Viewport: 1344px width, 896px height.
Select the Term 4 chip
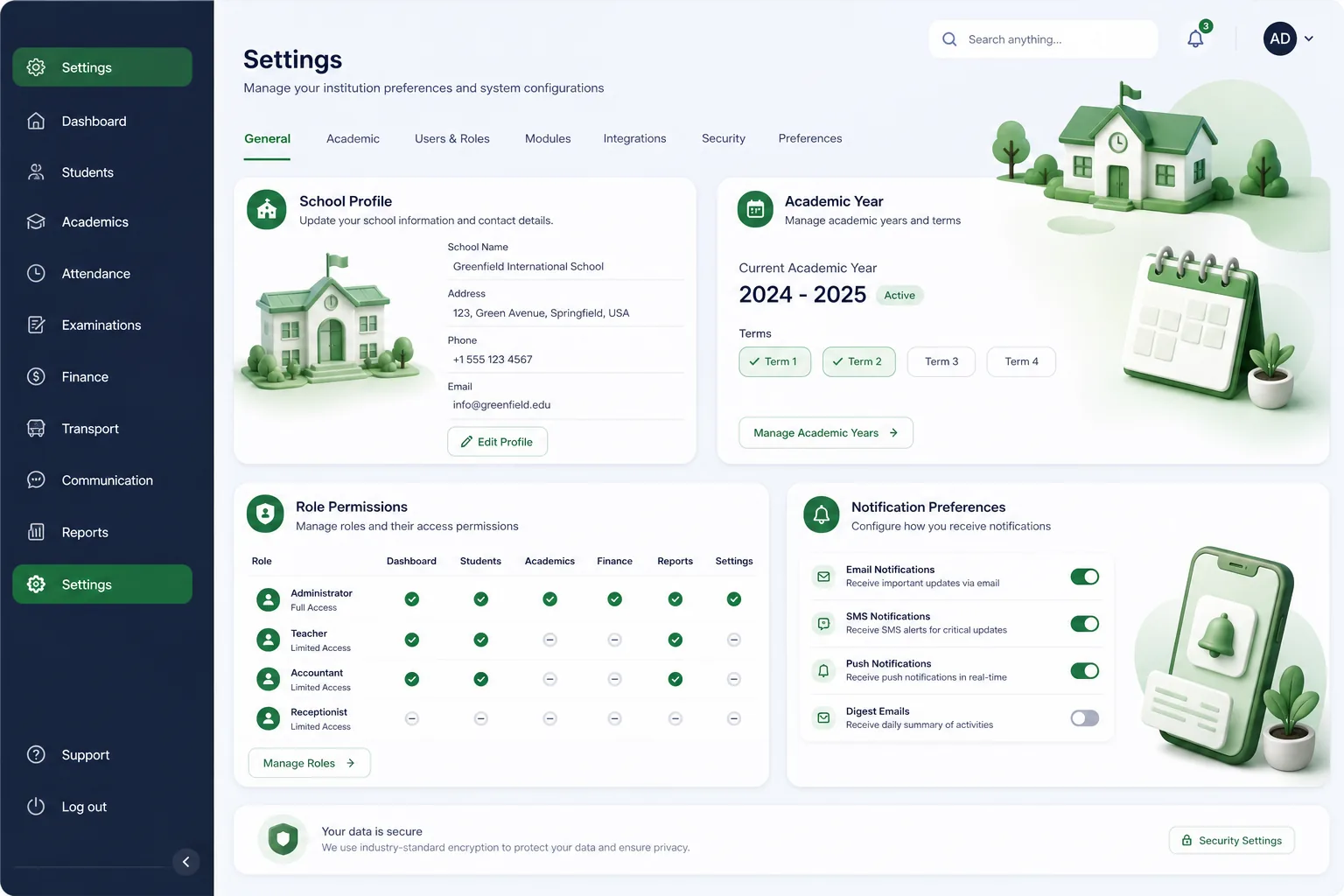[x=1021, y=361]
